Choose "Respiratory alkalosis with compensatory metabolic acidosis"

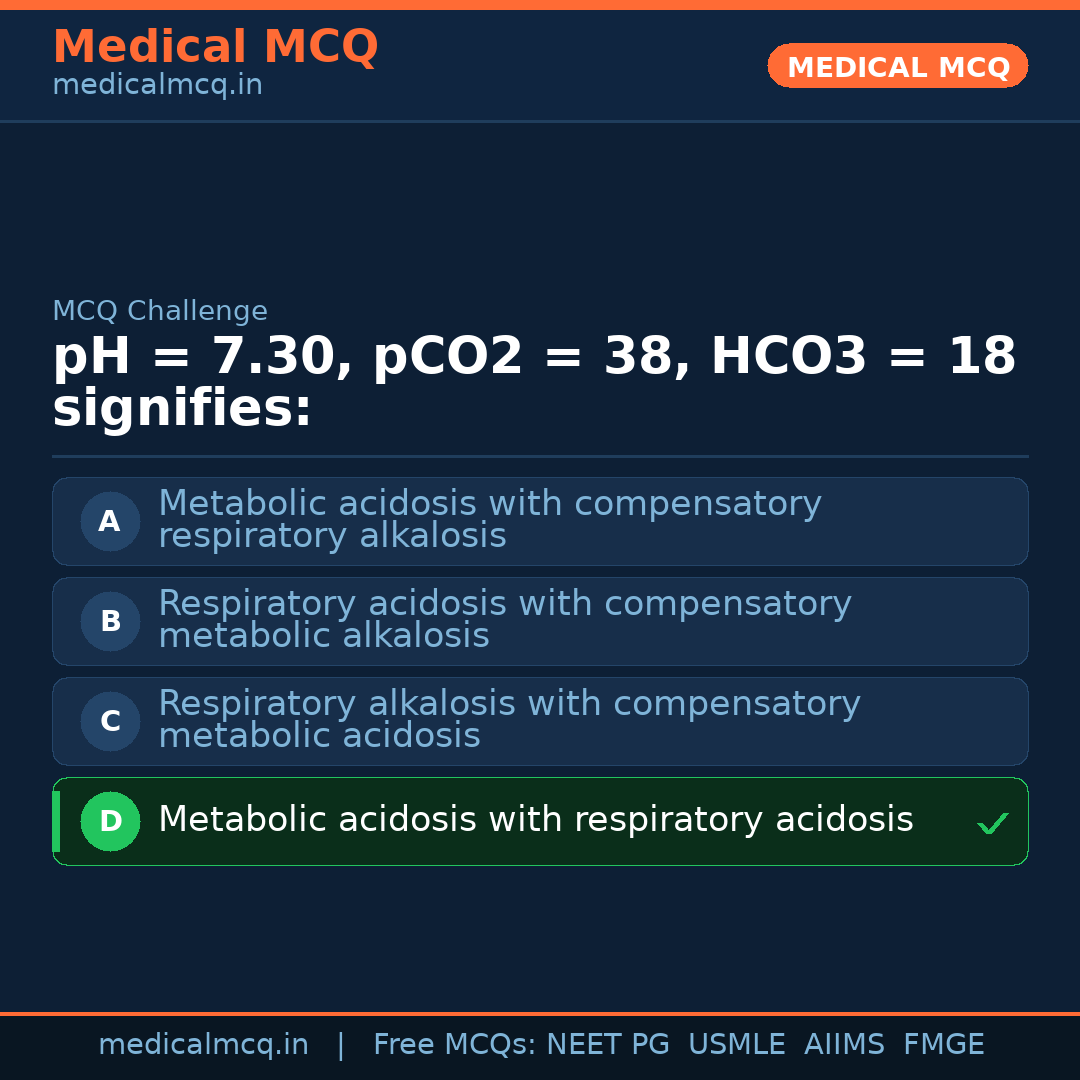click(x=509, y=720)
